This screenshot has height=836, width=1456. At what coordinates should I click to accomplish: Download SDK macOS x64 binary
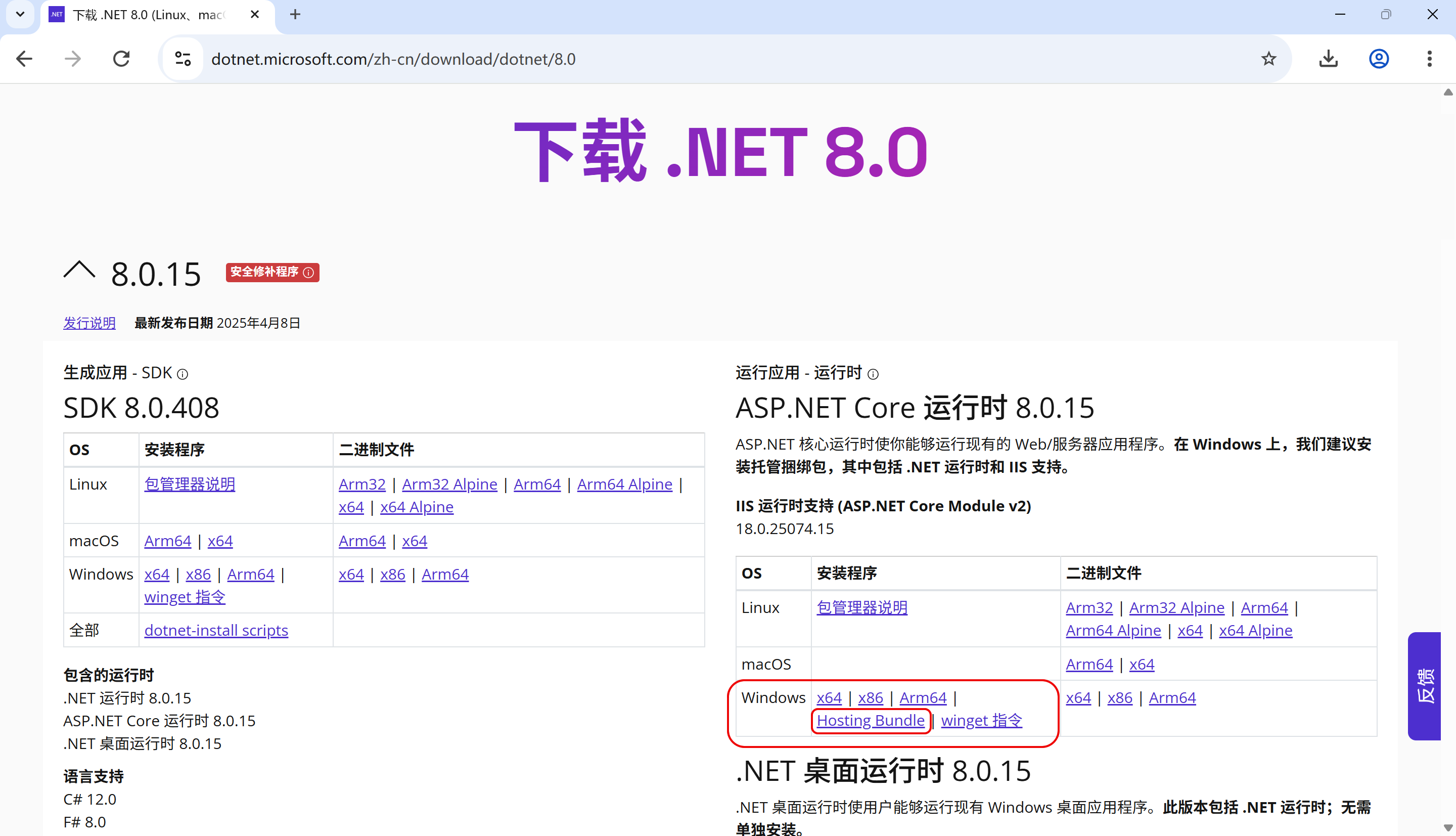tap(415, 541)
